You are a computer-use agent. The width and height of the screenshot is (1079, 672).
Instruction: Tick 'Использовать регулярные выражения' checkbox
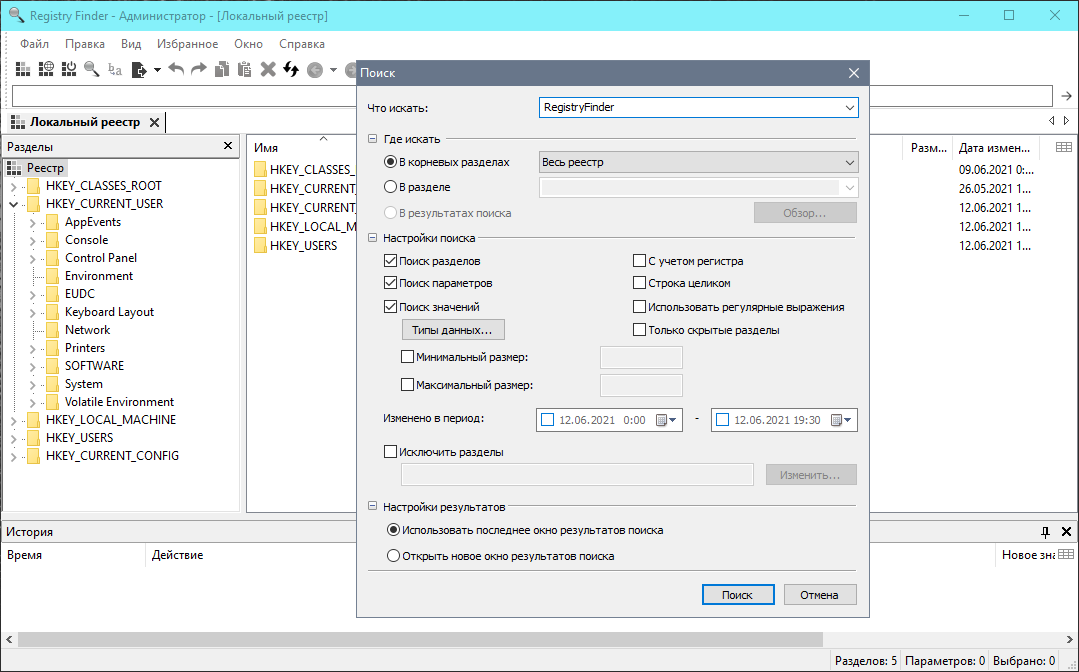[640, 307]
